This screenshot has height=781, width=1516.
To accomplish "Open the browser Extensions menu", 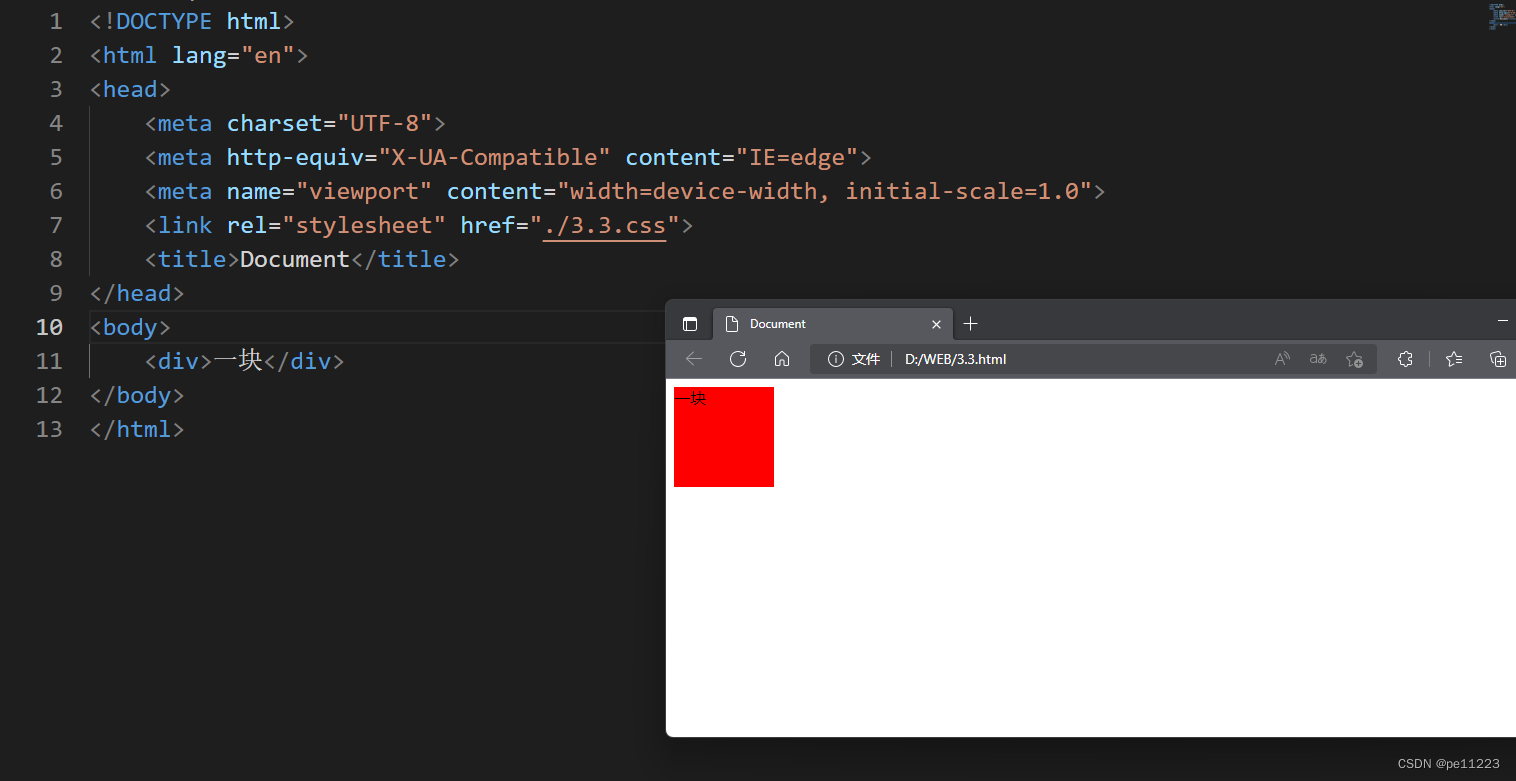I will pyautogui.click(x=1405, y=359).
